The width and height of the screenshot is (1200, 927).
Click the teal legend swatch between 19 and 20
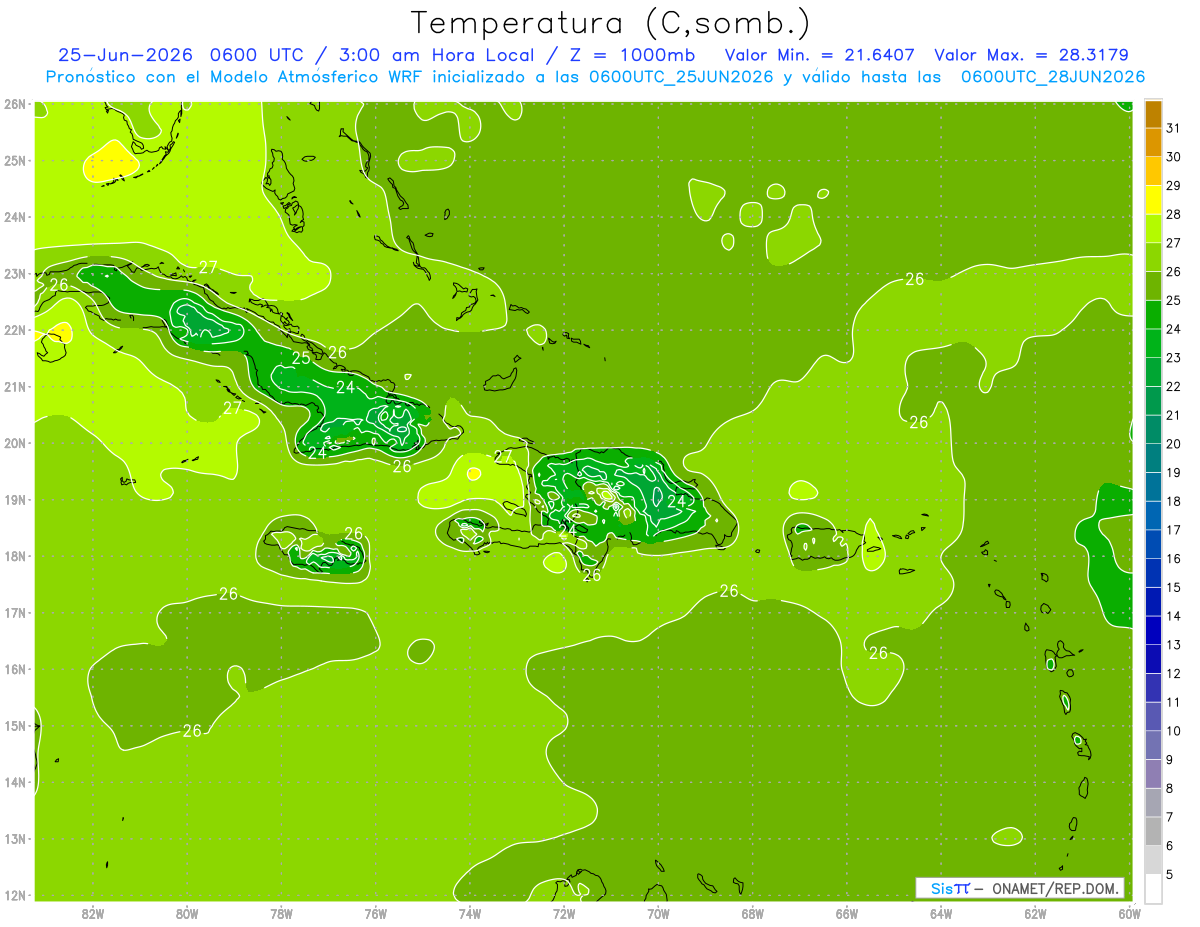point(1153,458)
